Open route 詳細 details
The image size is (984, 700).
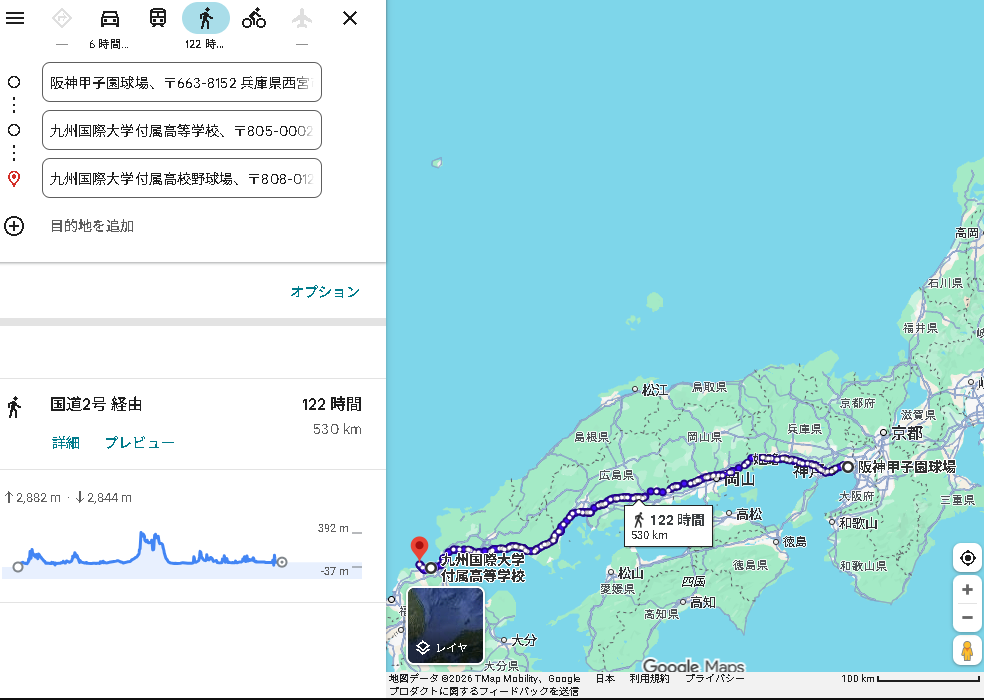[66, 443]
